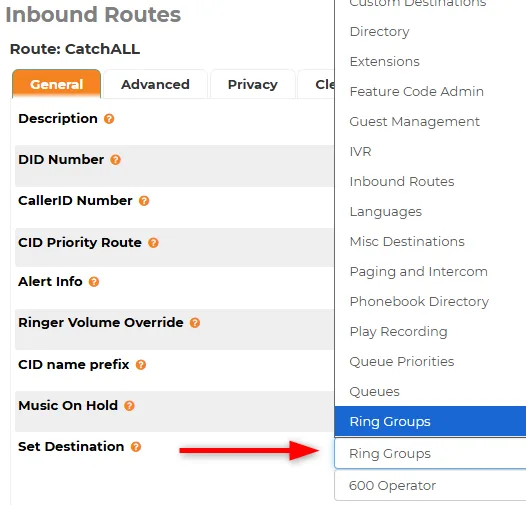The height and width of the screenshot is (505, 526).
Task: Open the CallerID Number help tooltip icon
Action: [x=144, y=201]
